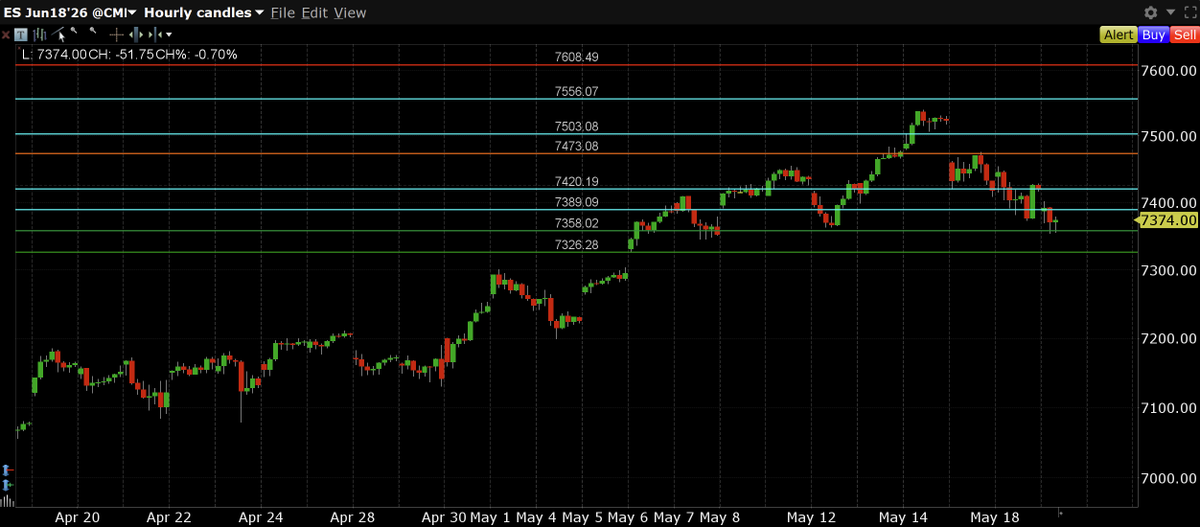The height and width of the screenshot is (527, 1200).
Task: Click the red X remove-drawing icon
Action: (5, 34)
